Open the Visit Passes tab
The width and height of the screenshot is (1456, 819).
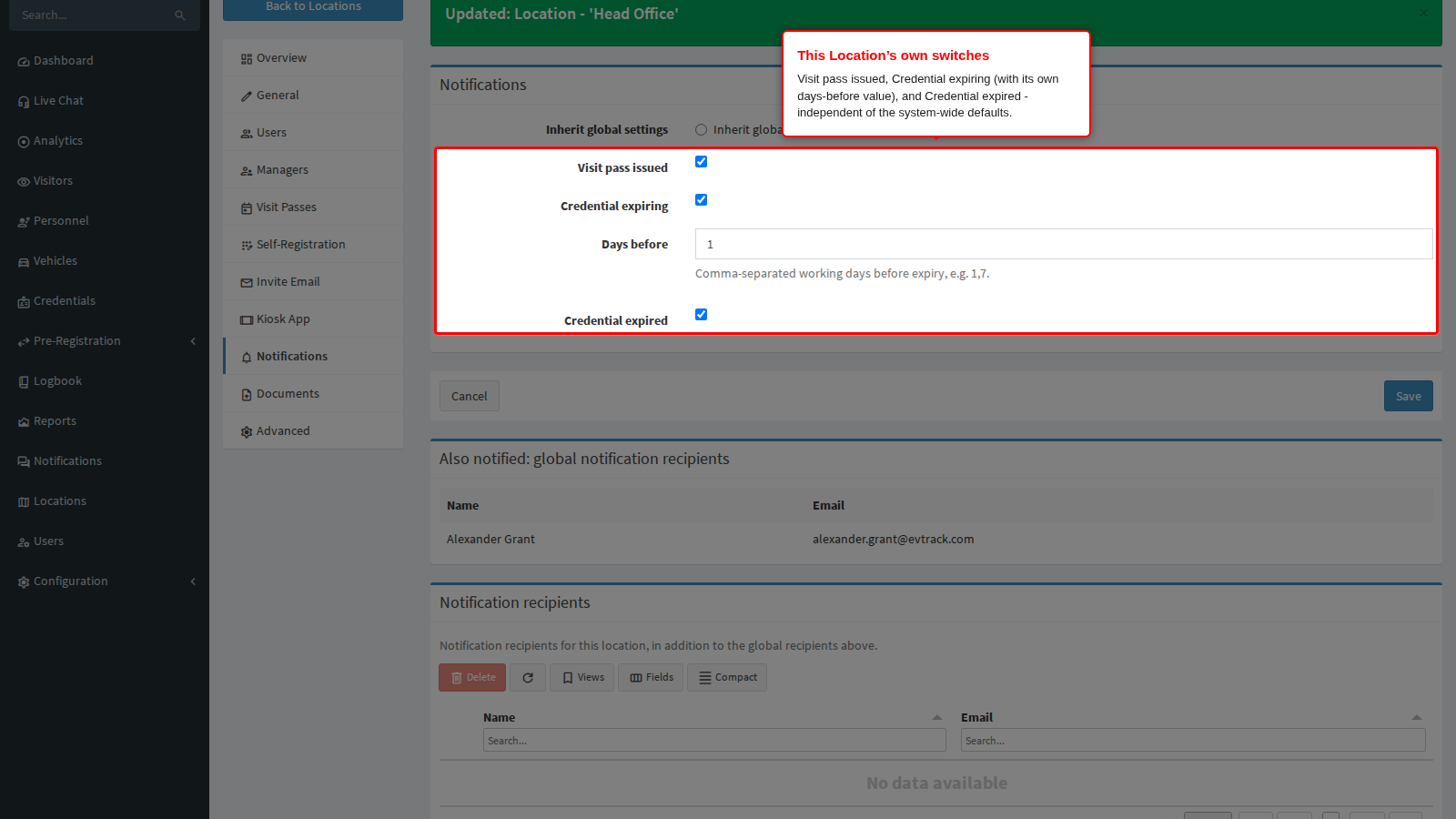[x=313, y=207]
